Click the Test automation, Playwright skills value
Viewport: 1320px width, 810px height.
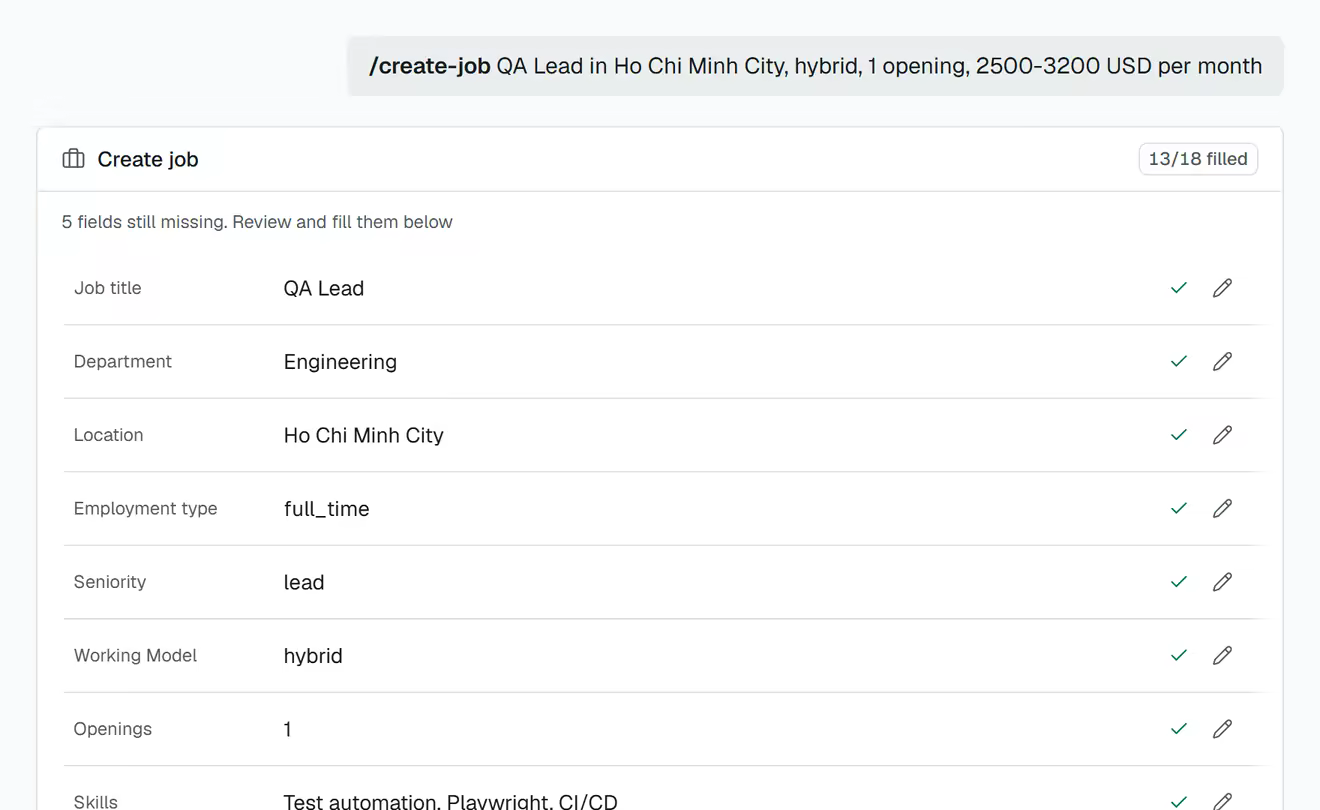tap(451, 801)
